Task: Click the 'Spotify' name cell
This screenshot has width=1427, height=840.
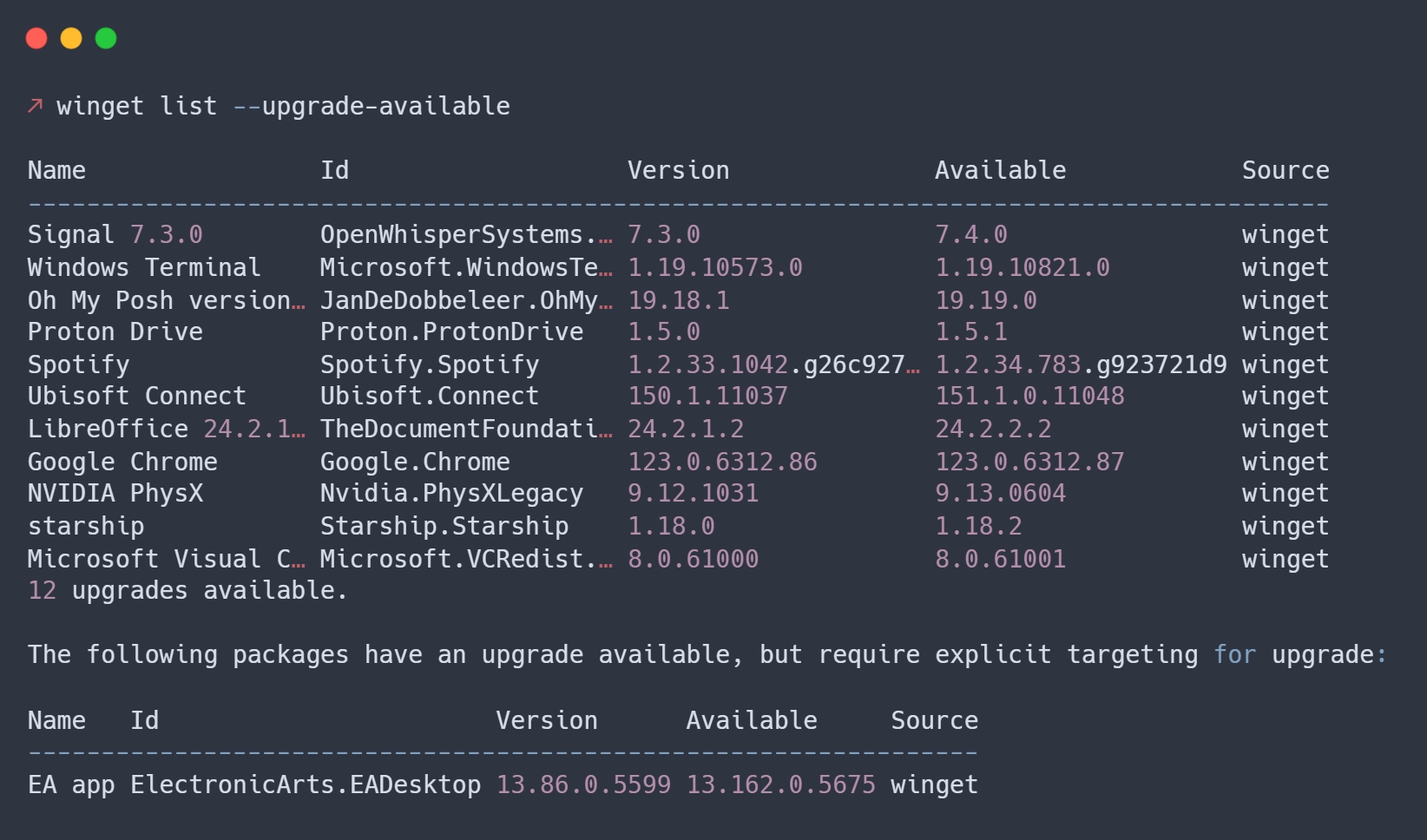Action: point(78,364)
